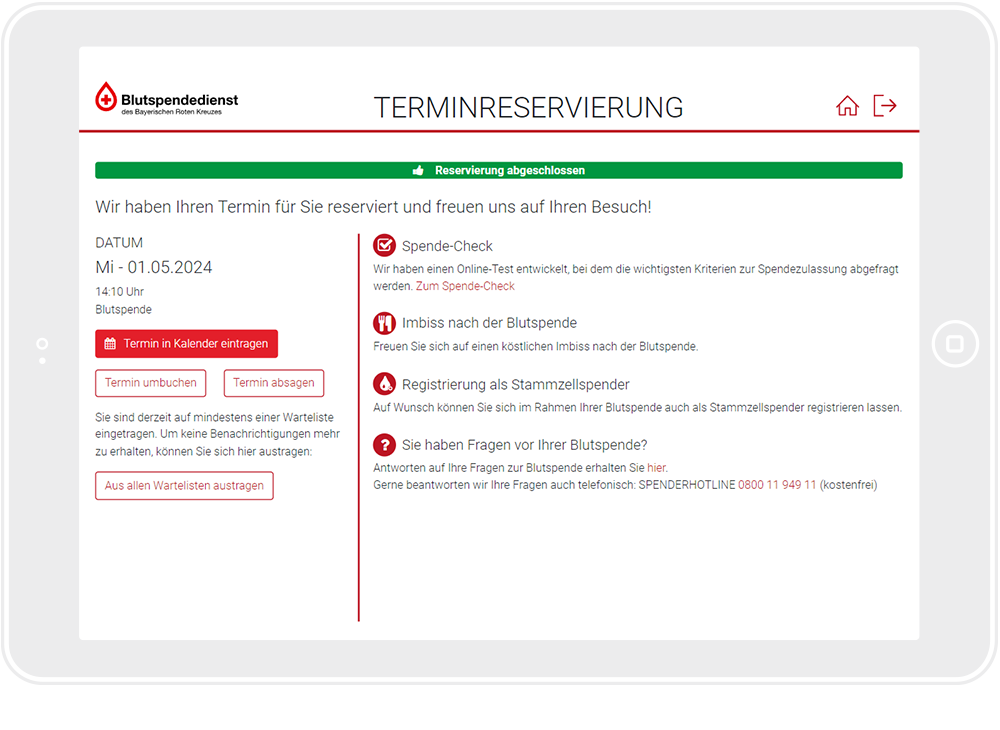Go to the home page icon

[847, 106]
